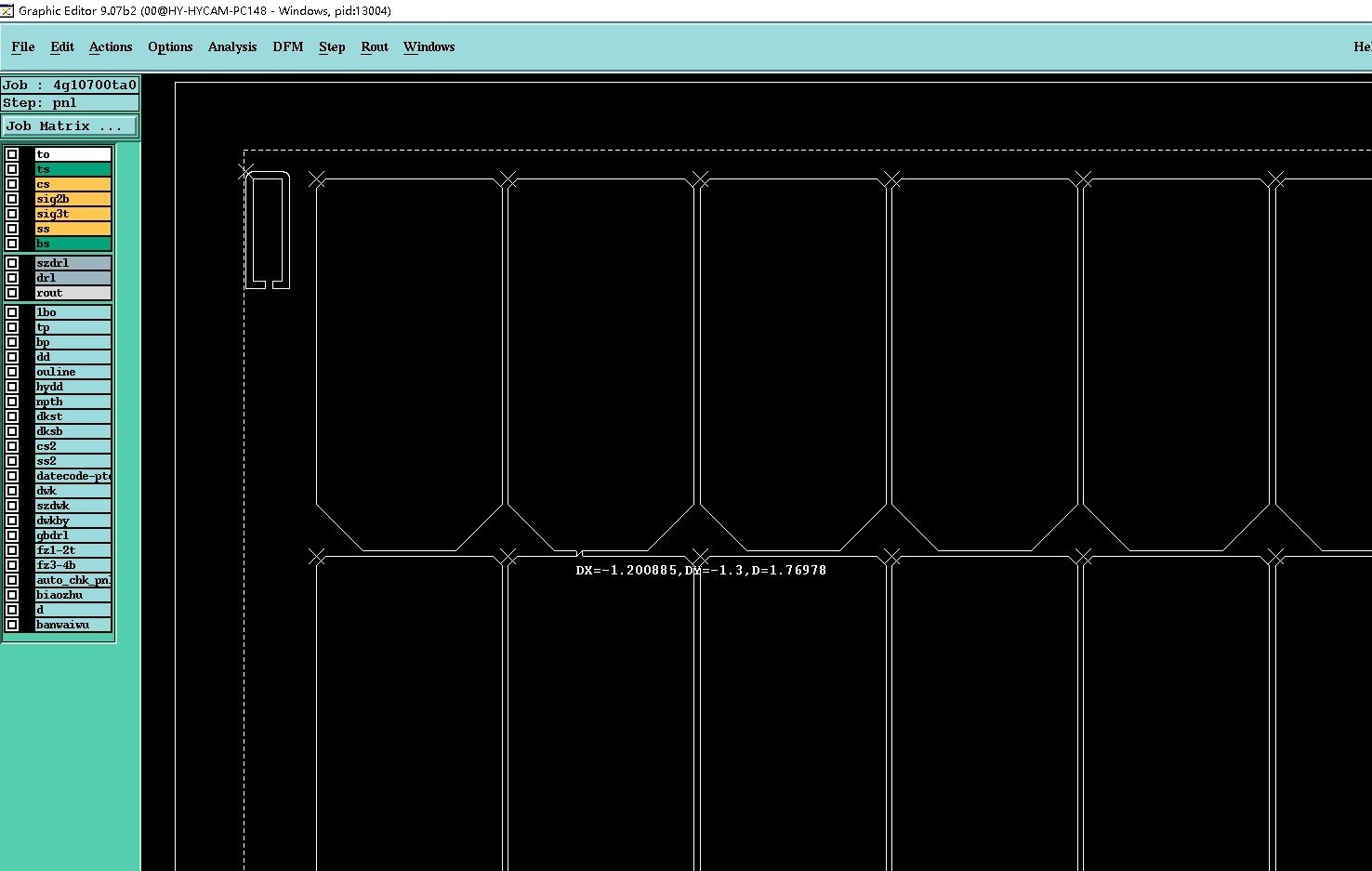Select the dwk layer name
Screen dimensions: 1372x871
[73, 491]
